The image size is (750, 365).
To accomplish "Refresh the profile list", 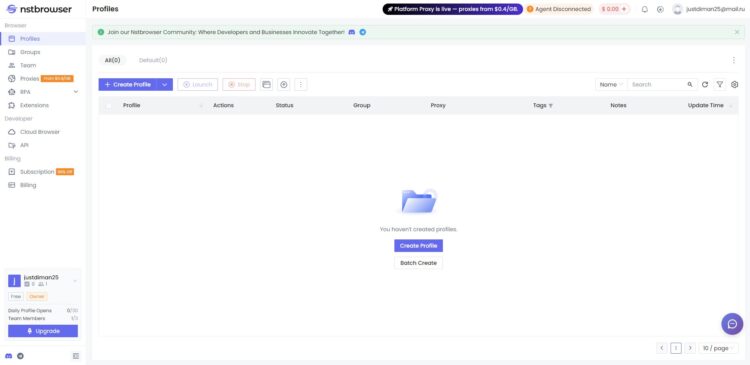I will [705, 85].
